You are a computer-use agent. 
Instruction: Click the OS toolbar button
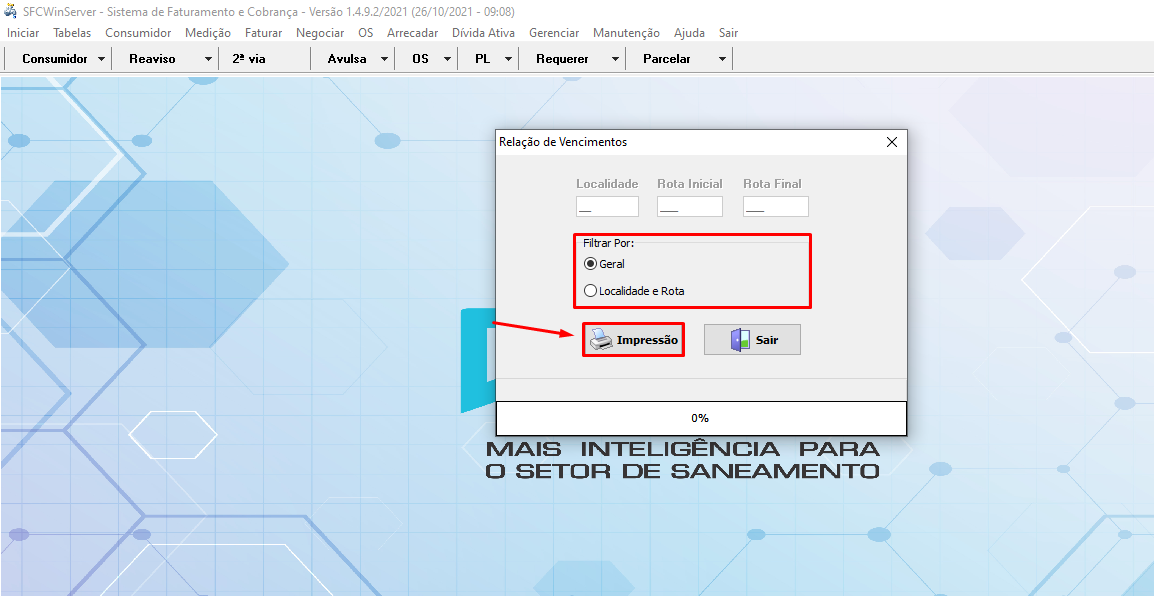coord(420,59)
